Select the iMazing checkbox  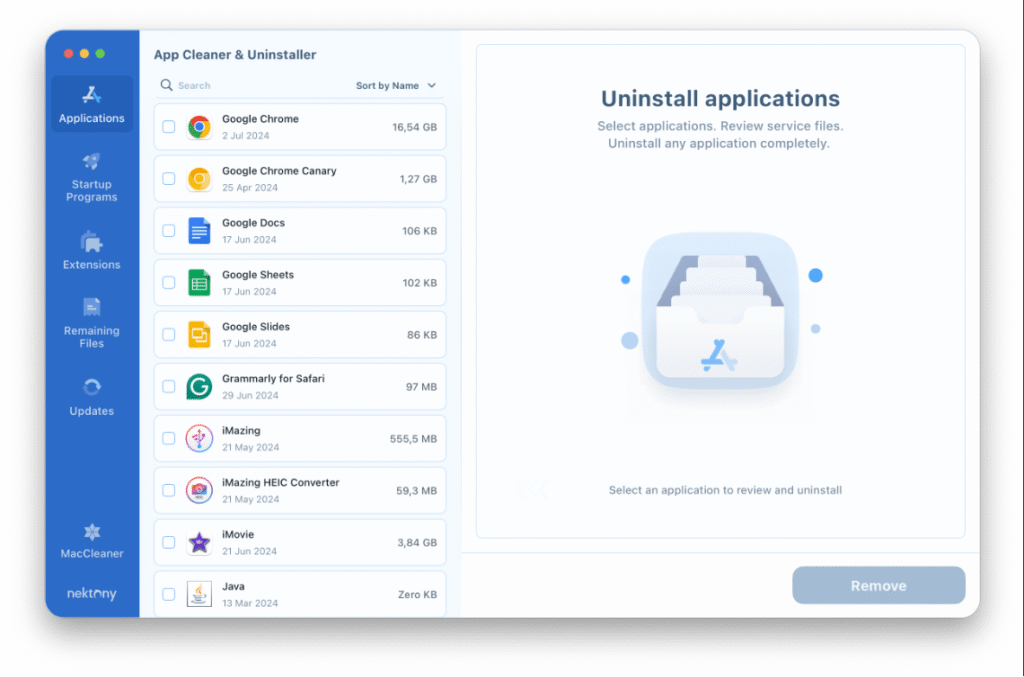168,439
